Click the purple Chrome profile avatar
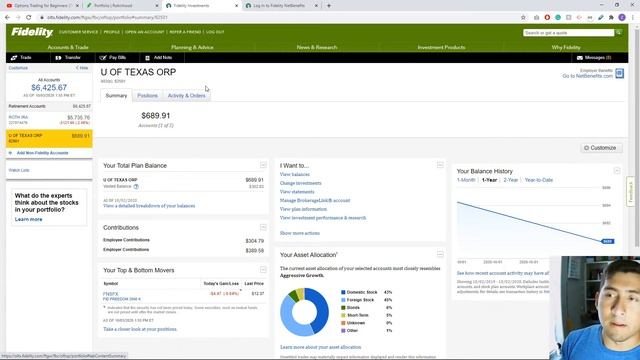Image resolution: width=640 pixels, height=360 pixels. [622, 18]
